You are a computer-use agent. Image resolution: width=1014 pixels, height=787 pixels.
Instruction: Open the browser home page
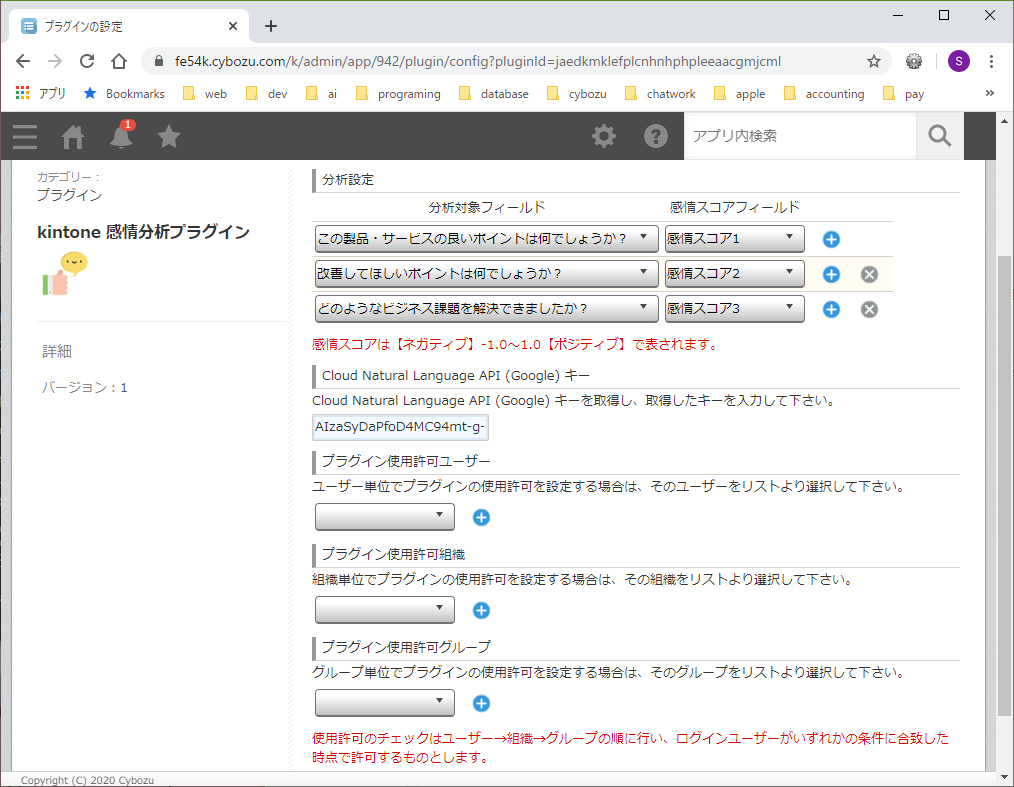click(x=119, y=61)
